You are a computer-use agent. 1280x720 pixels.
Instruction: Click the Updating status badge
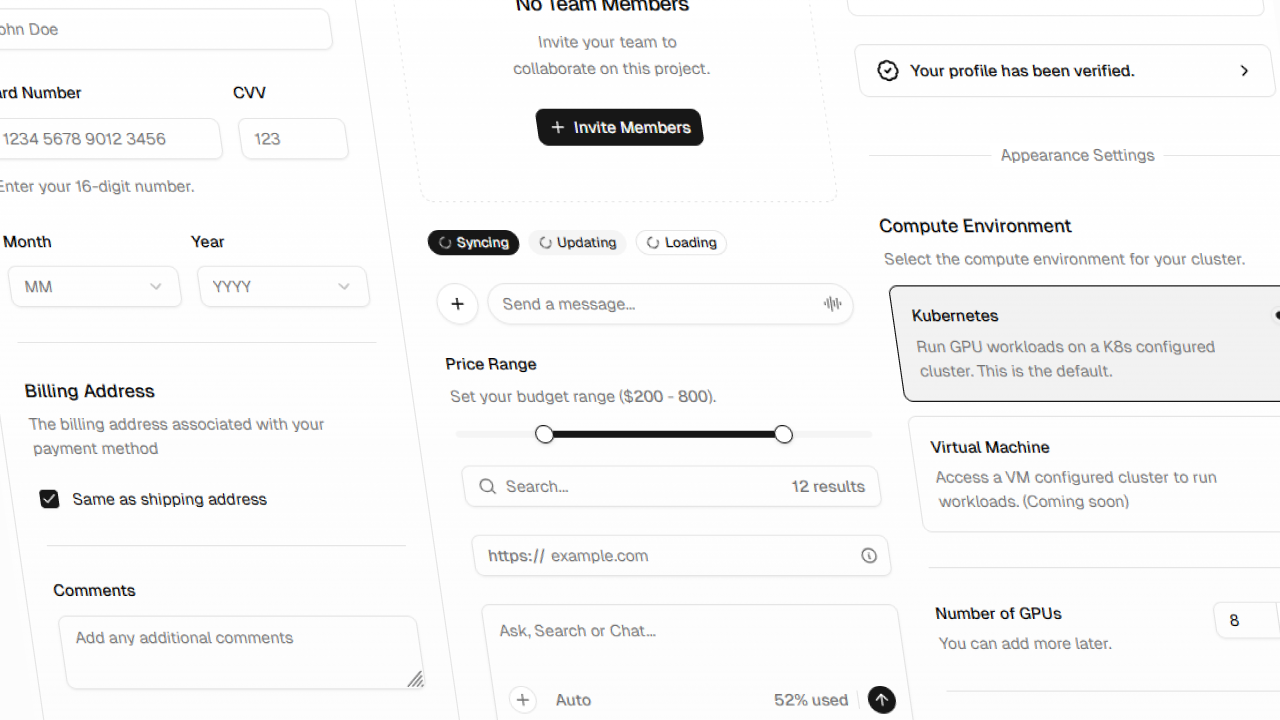click(578, 242)
